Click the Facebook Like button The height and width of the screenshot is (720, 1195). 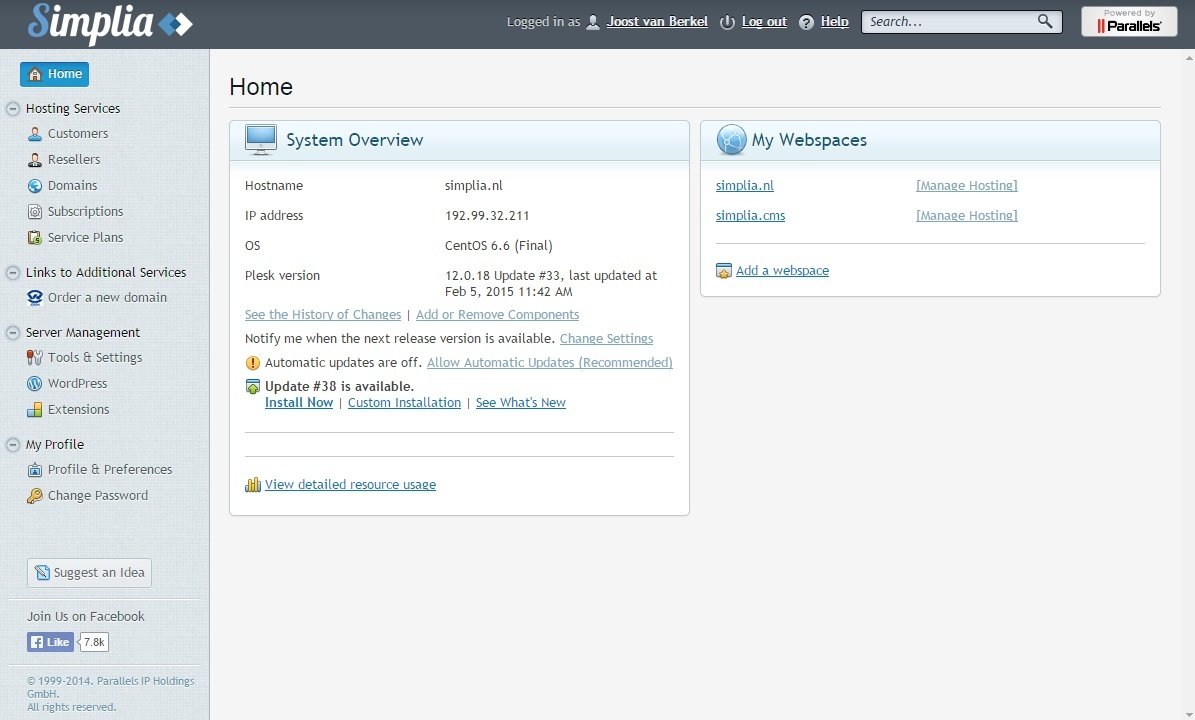50,642
